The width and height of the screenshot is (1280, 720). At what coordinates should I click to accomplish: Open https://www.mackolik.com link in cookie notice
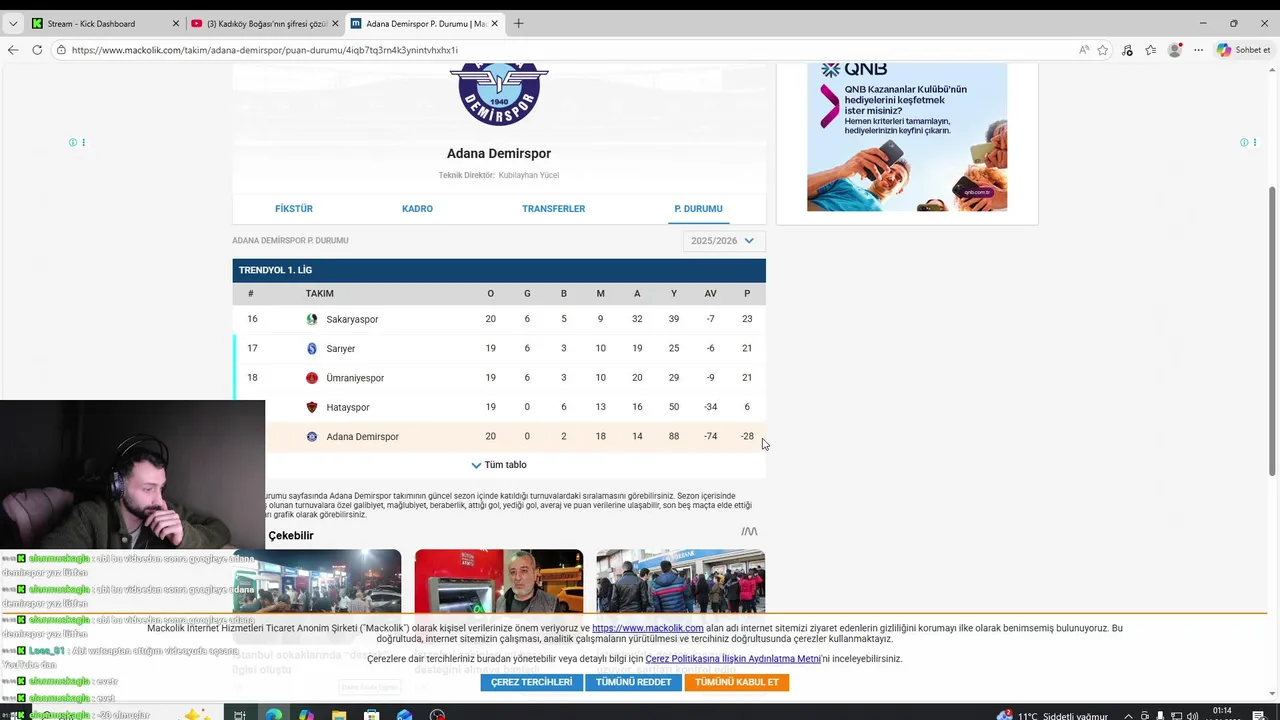point(648,628)
